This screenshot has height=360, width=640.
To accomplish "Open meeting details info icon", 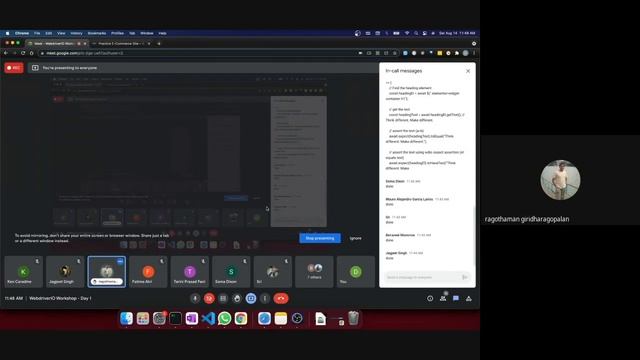I will pos(430,298).
